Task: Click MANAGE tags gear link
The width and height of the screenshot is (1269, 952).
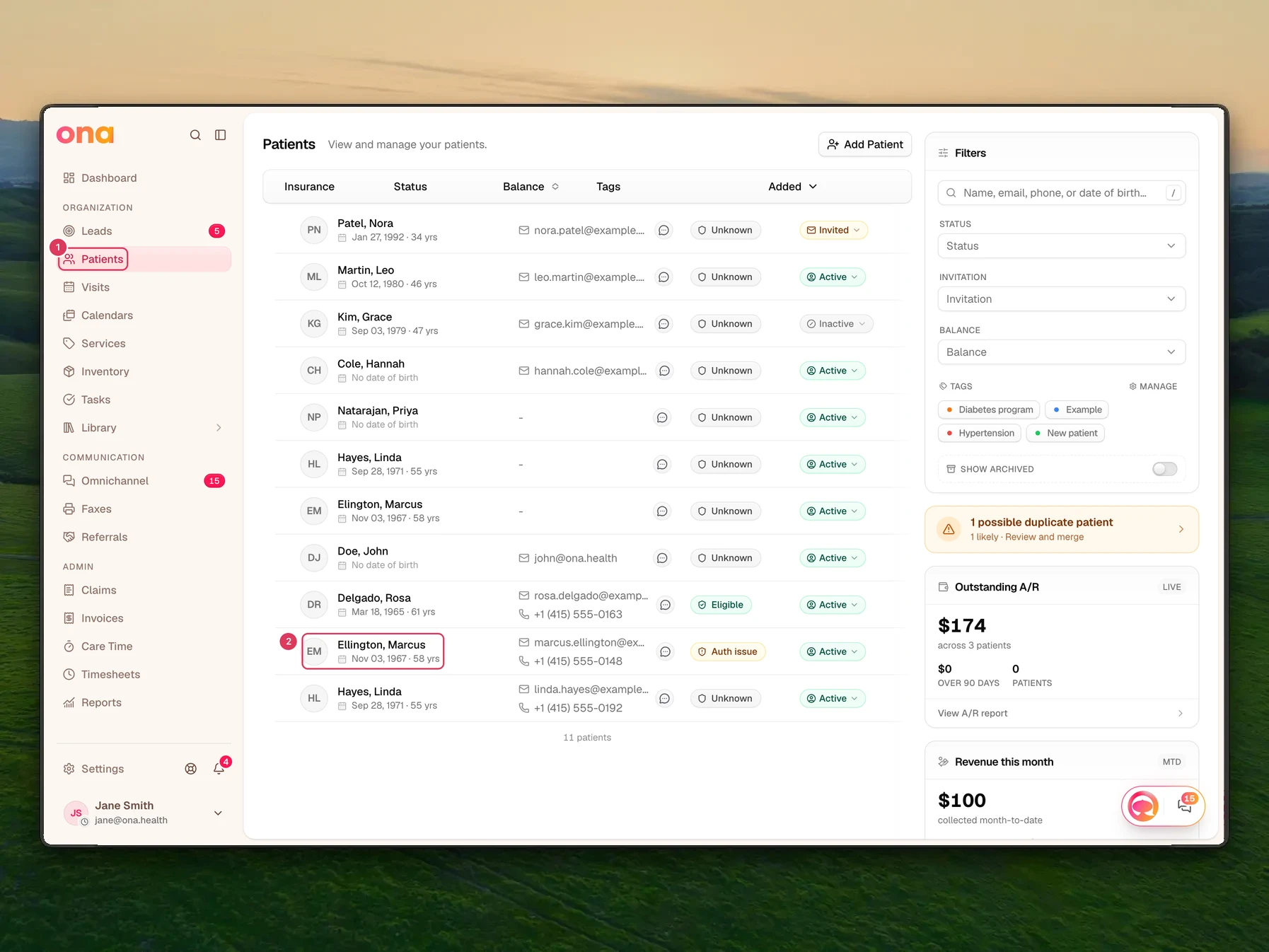Action: tap(1153, 387)
